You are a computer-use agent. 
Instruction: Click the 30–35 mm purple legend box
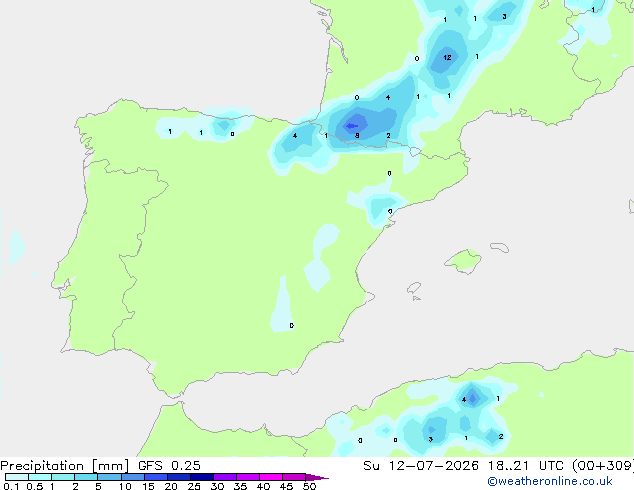tap(225, 477)
